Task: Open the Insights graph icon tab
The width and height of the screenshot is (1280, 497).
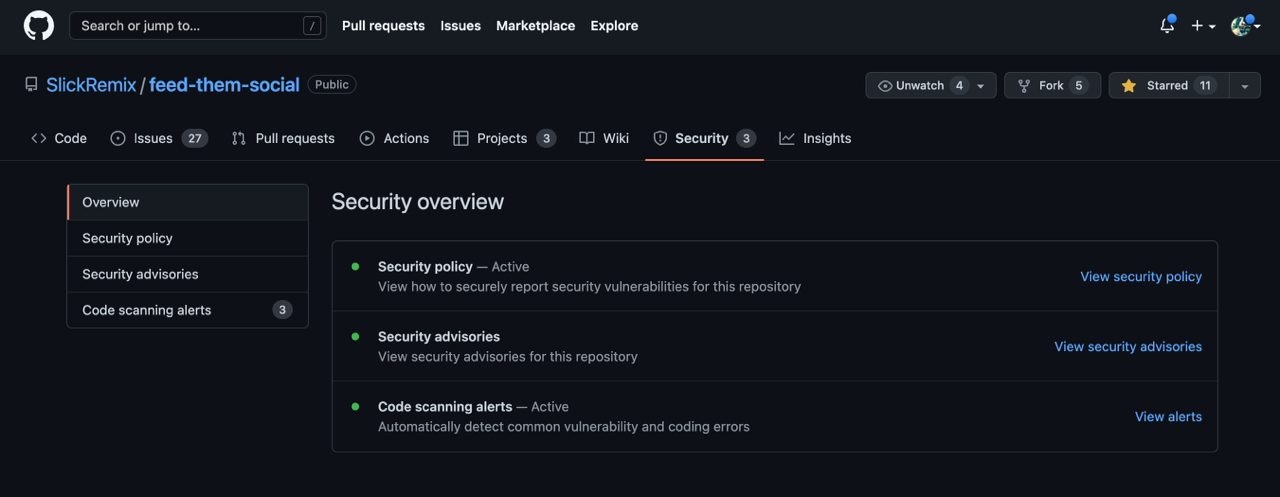Action: [787, 139]
